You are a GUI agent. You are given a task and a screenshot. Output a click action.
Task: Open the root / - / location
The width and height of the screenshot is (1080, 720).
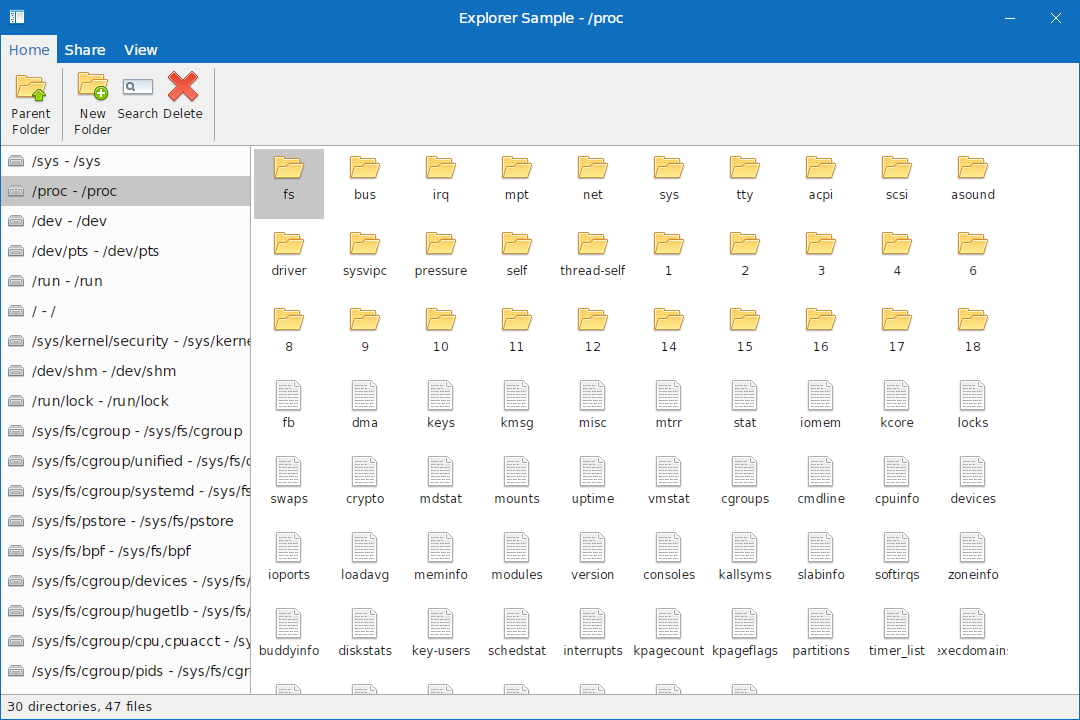(x=125, y=311)
